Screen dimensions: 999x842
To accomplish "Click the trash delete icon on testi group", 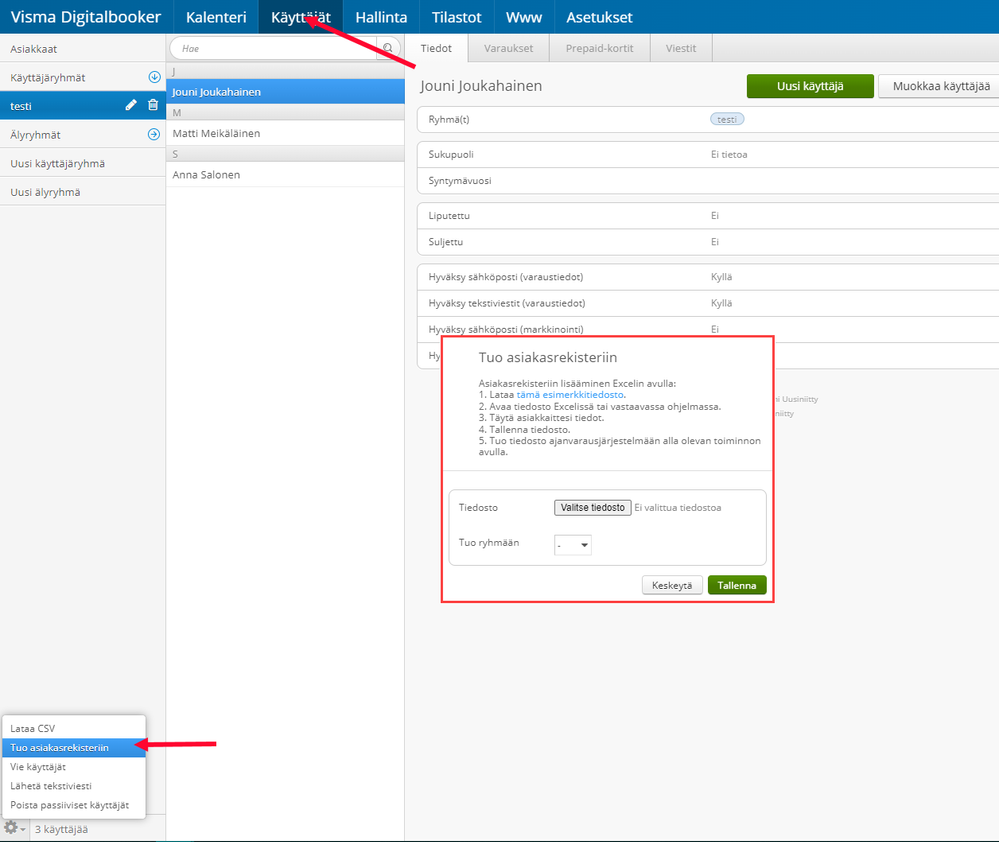I will pos(153,105).
